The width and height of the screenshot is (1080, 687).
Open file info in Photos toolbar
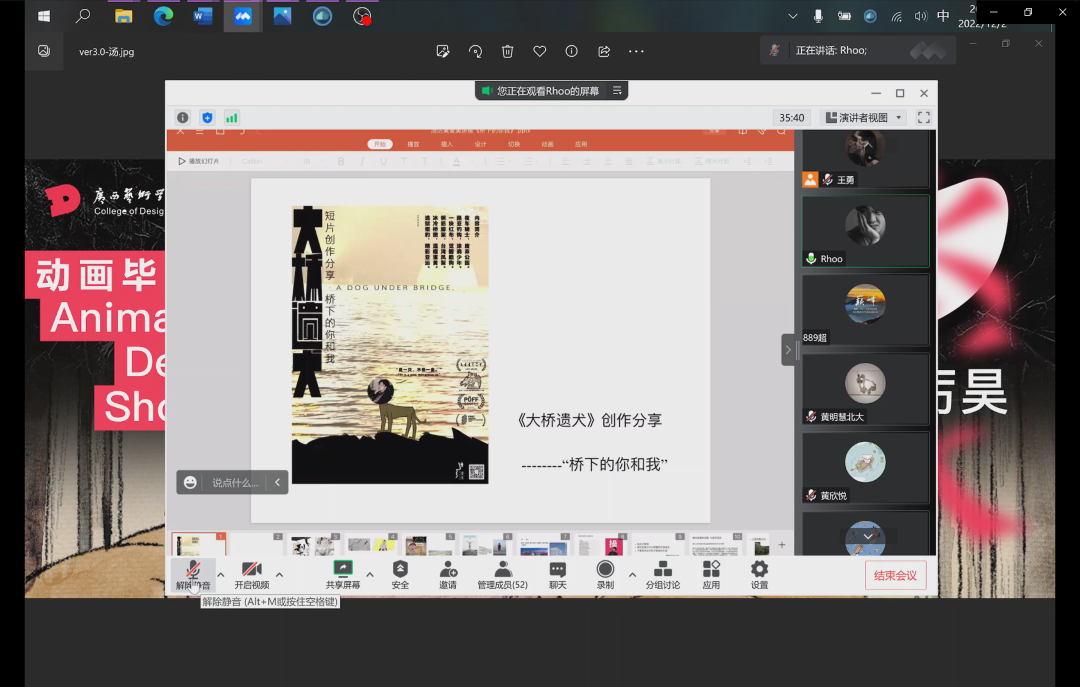(x=572, y=51)
